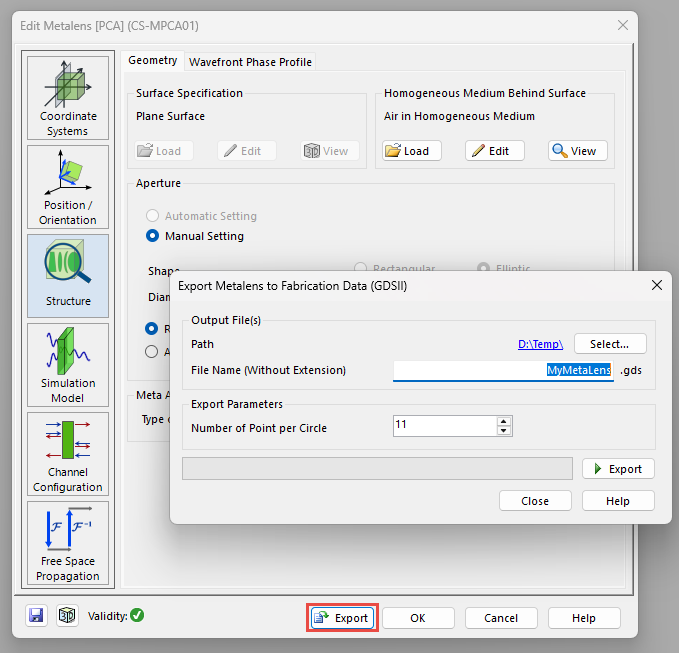This screenshot has width=679, height=653.
Task: Choose the Automatic Setting radio option
Action: point(153,216)
